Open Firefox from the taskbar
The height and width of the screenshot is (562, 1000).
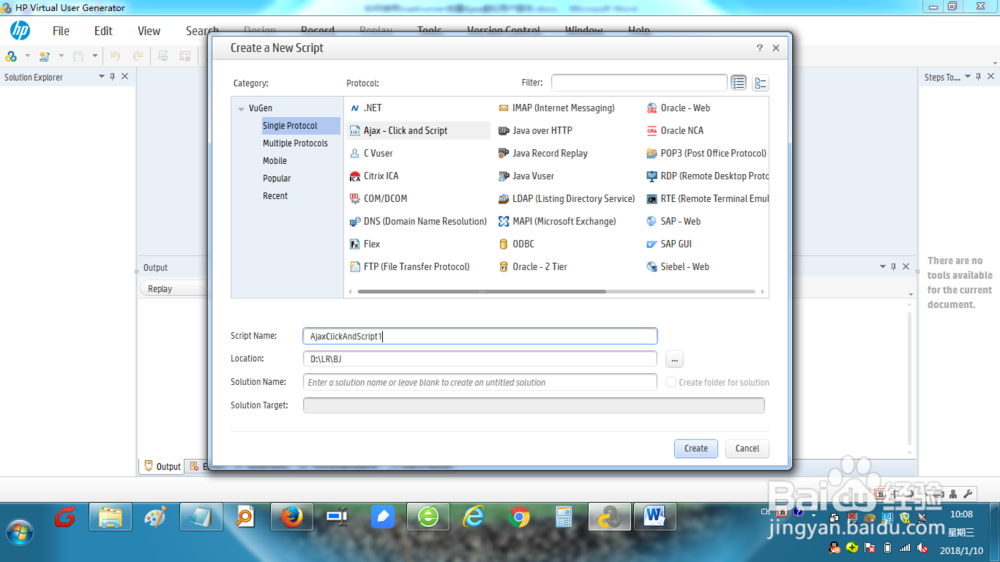tap(292, 517)
